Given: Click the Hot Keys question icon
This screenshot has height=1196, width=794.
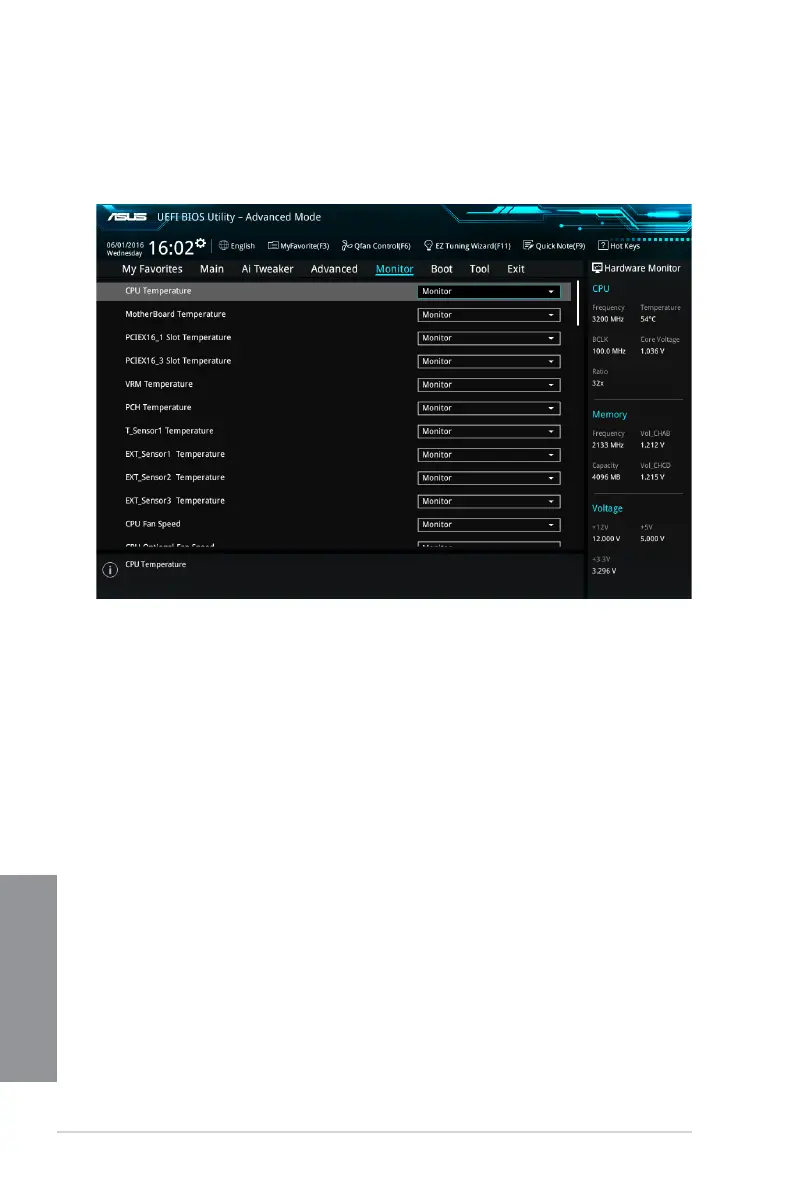Looking at the screenshot, I should point(603,246).
